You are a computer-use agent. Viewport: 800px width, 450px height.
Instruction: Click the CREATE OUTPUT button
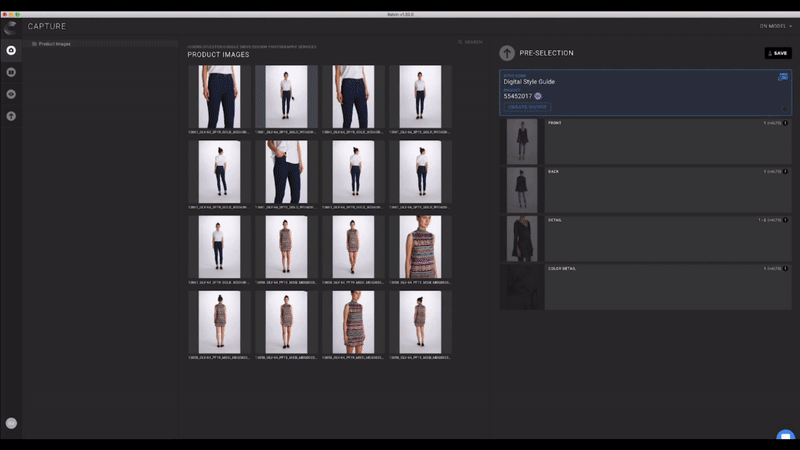(527, 107)
